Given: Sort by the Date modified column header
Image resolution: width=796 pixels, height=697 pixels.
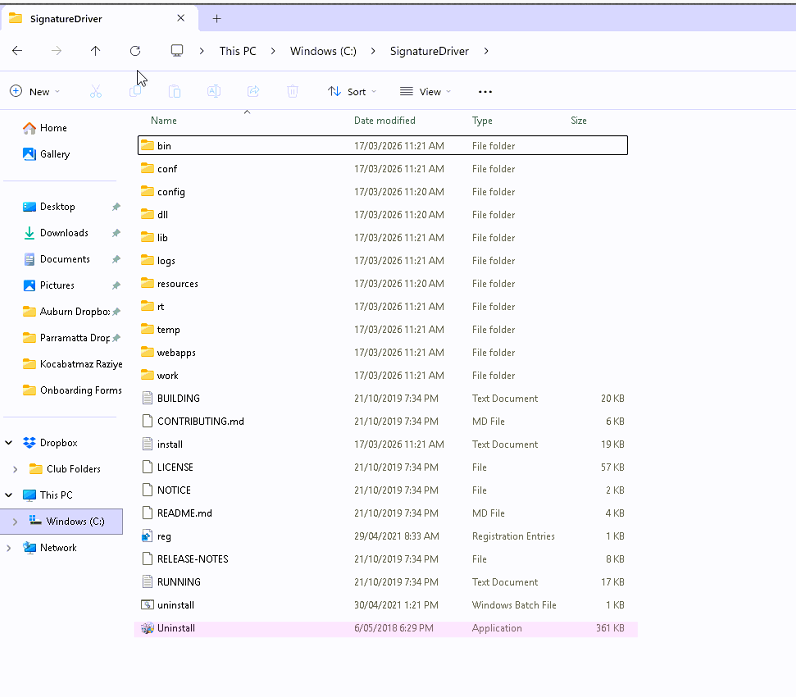Looking at the screenshot, I should (x=384, y=121).
